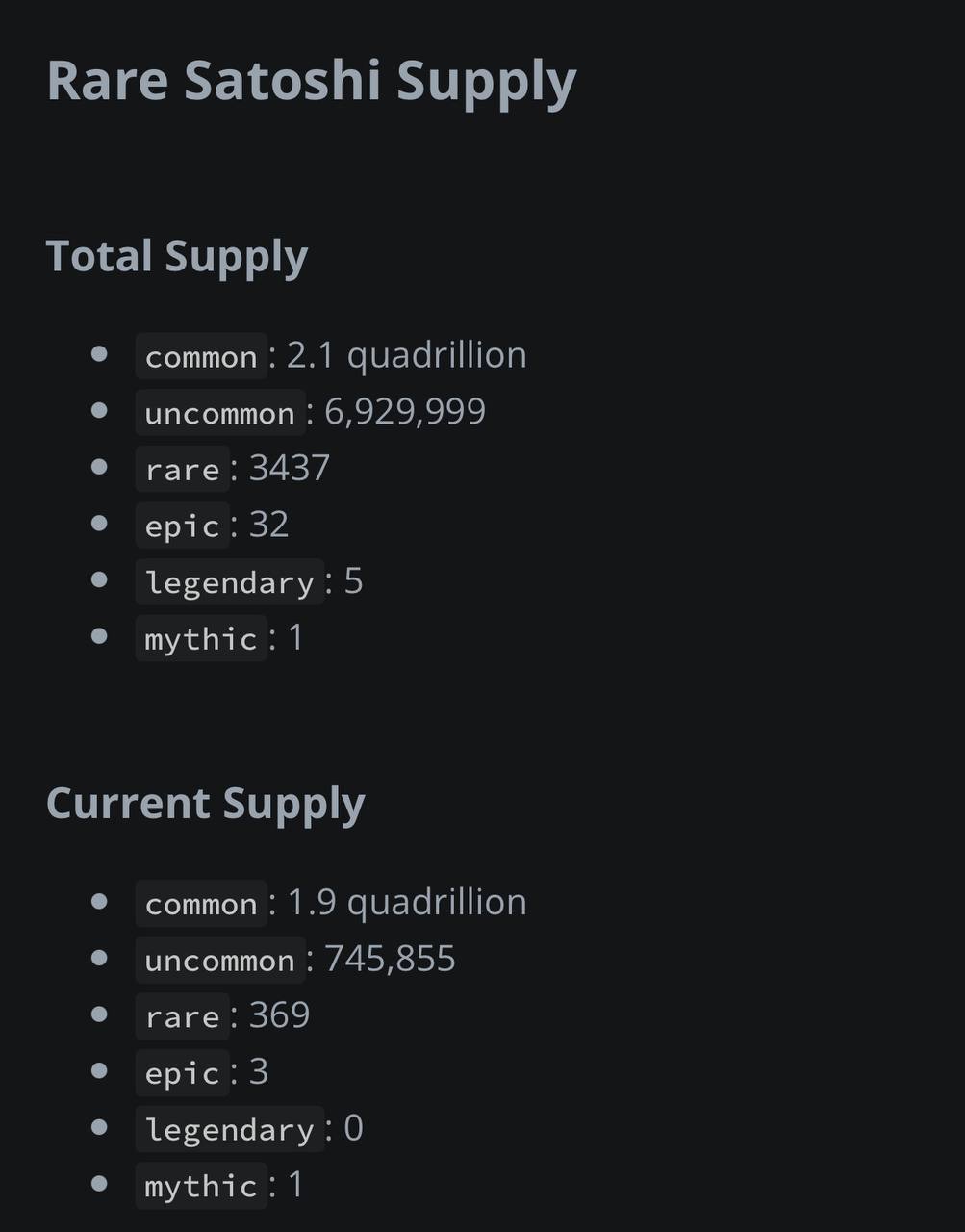Click the 3437 rare total value
The image size is (965, 1232).
290,469
